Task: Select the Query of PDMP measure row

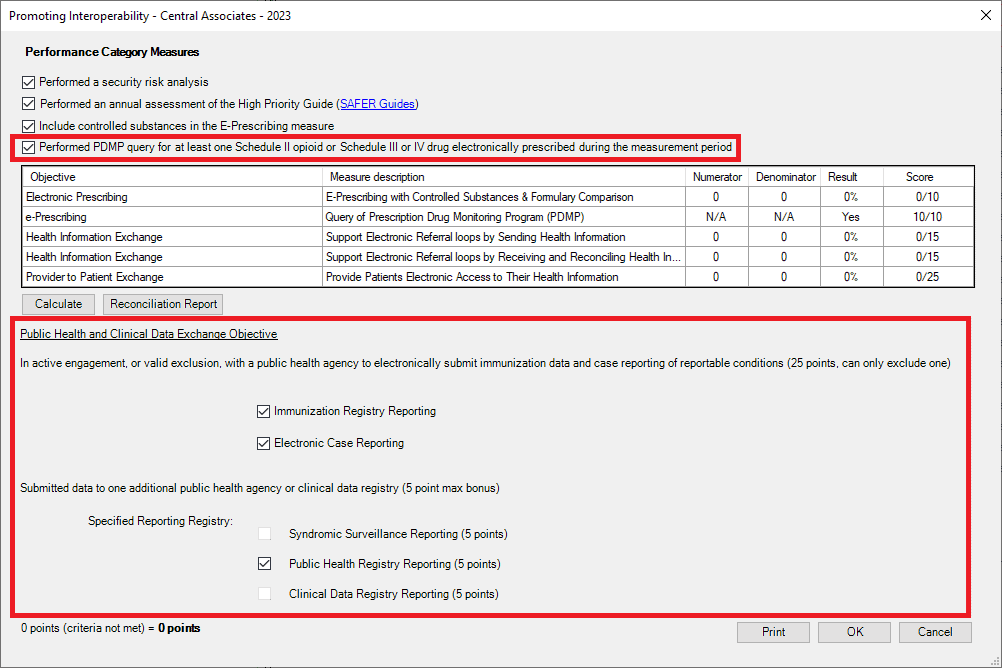Action: pos(498,217)
